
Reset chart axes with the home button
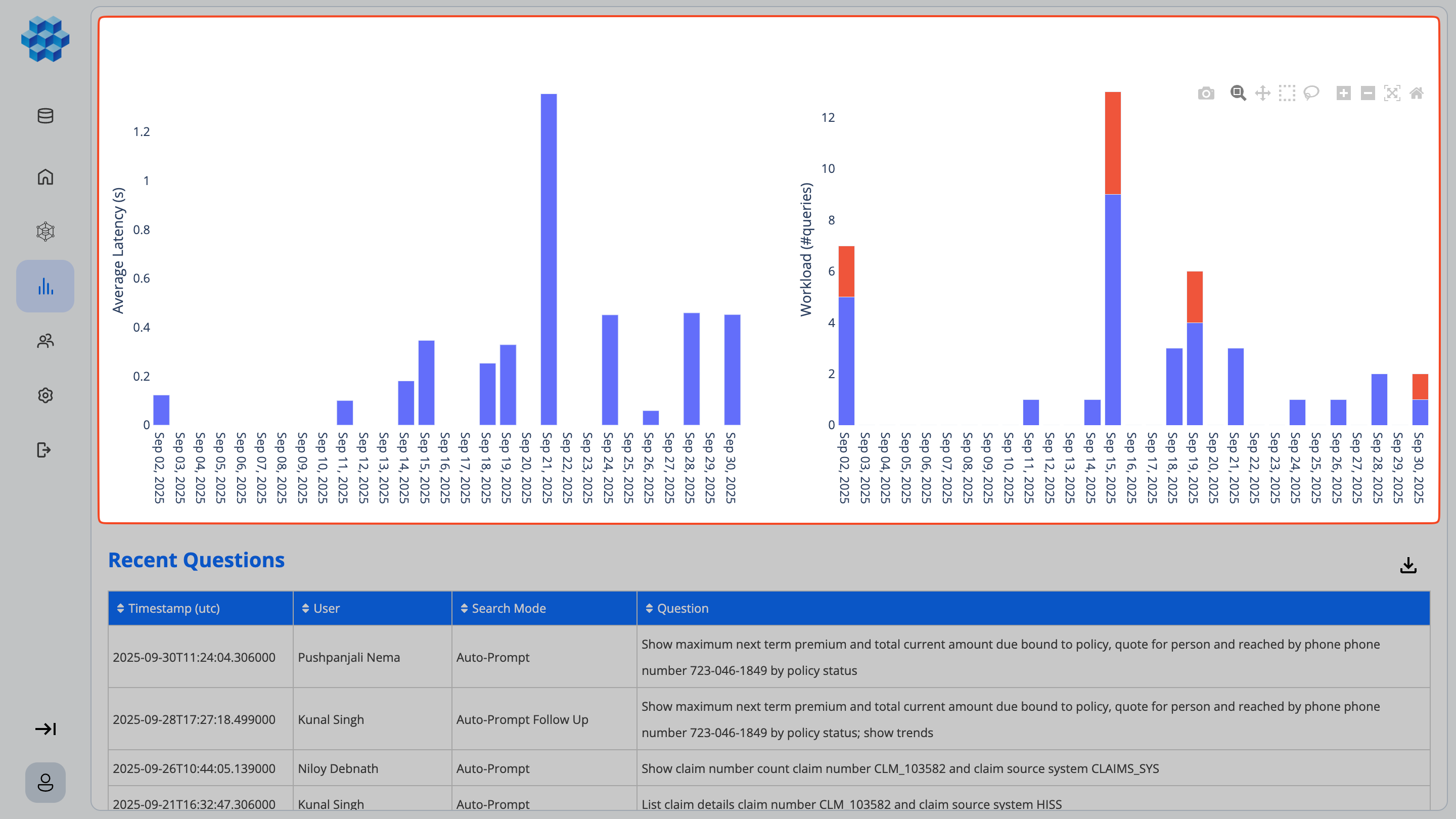[1417, 93]
